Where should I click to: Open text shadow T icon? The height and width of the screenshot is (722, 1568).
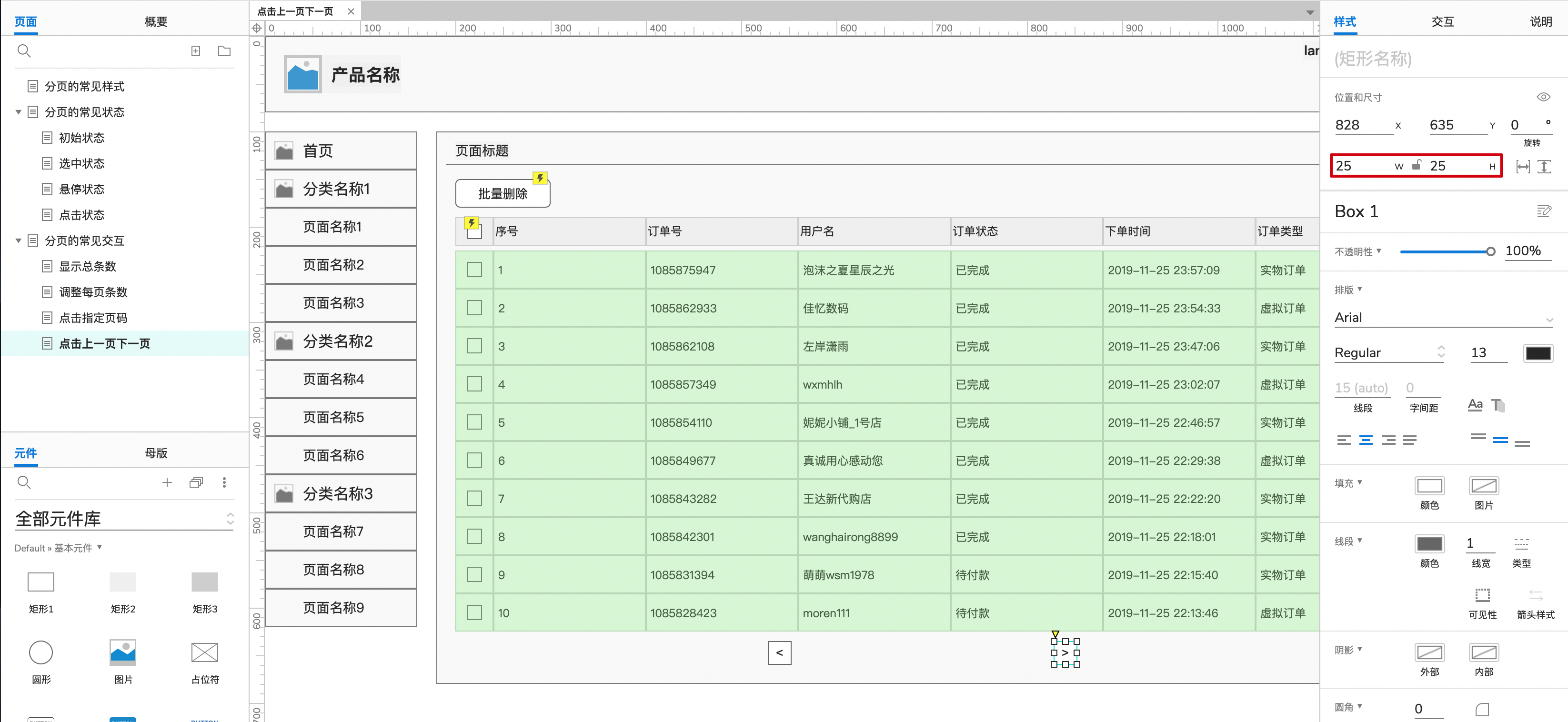pyautogui.click(x=1498, y=405)
